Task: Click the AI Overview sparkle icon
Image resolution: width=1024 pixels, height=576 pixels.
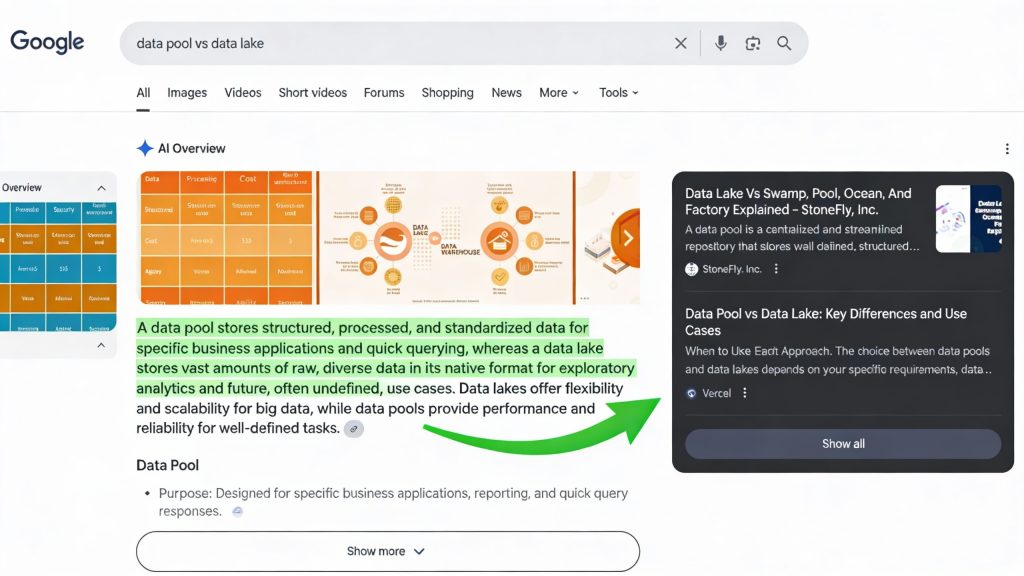Action: [144, 148]
